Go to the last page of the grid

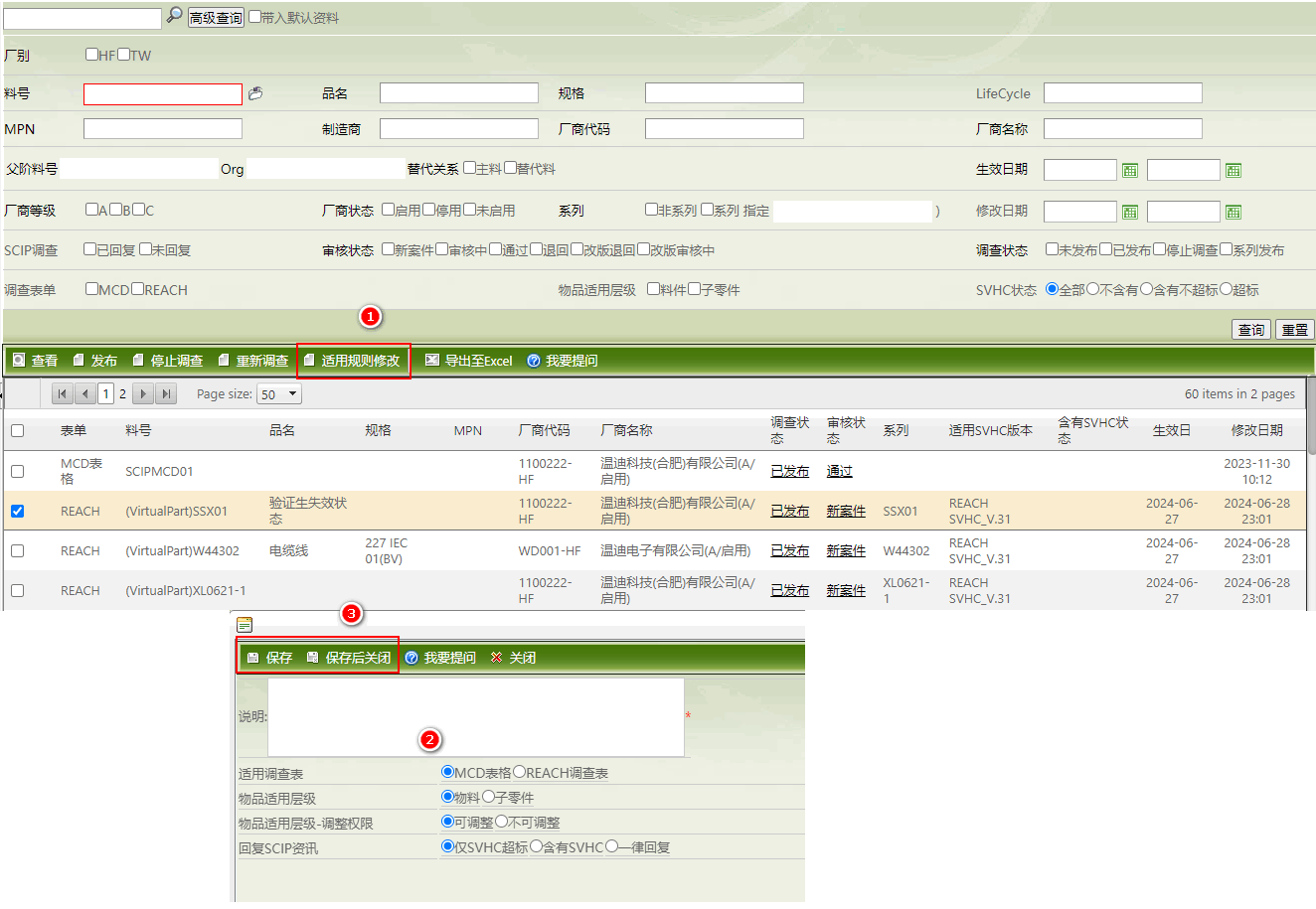point(166,394)
